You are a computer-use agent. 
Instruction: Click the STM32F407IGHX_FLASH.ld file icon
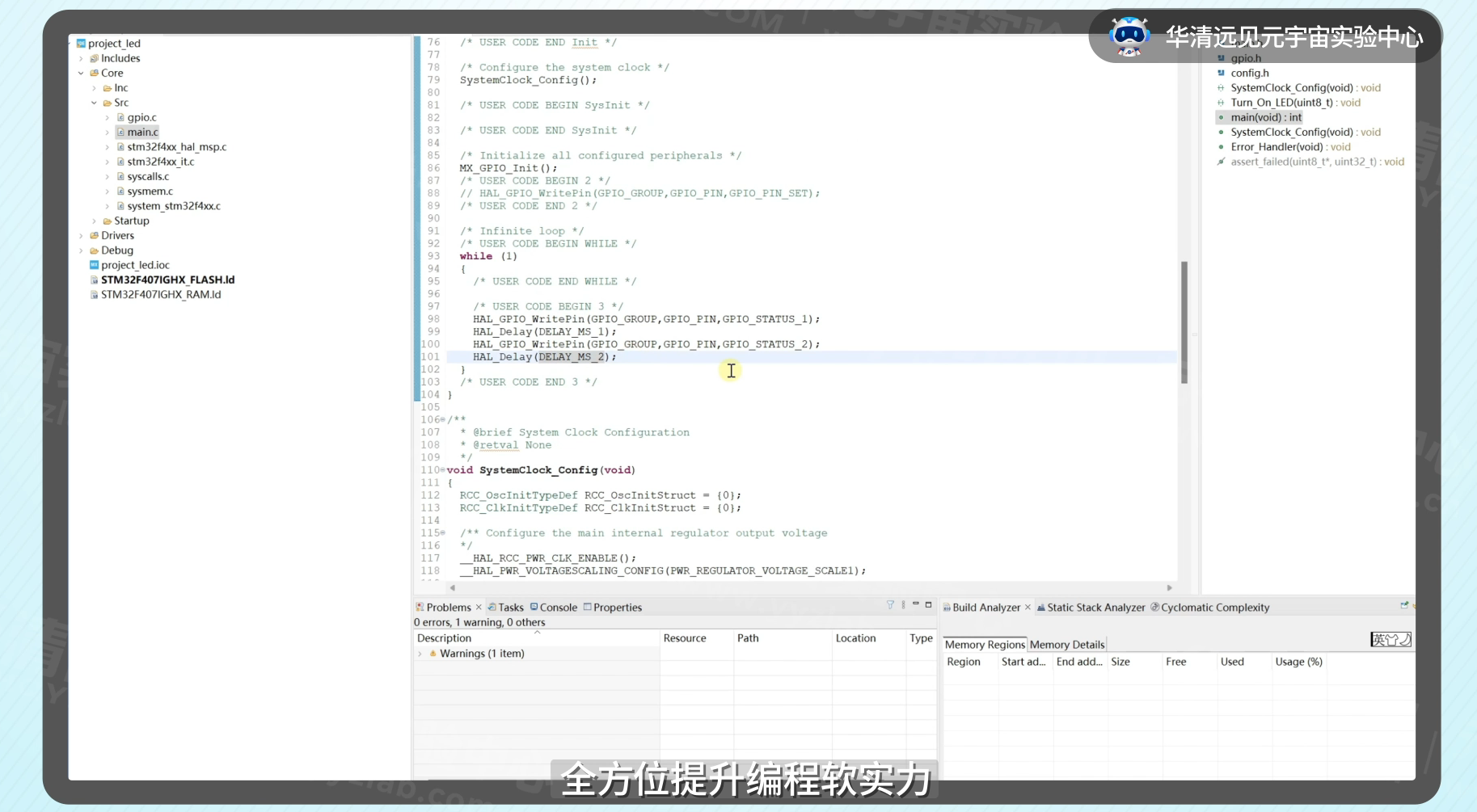[x=94, y=280]
